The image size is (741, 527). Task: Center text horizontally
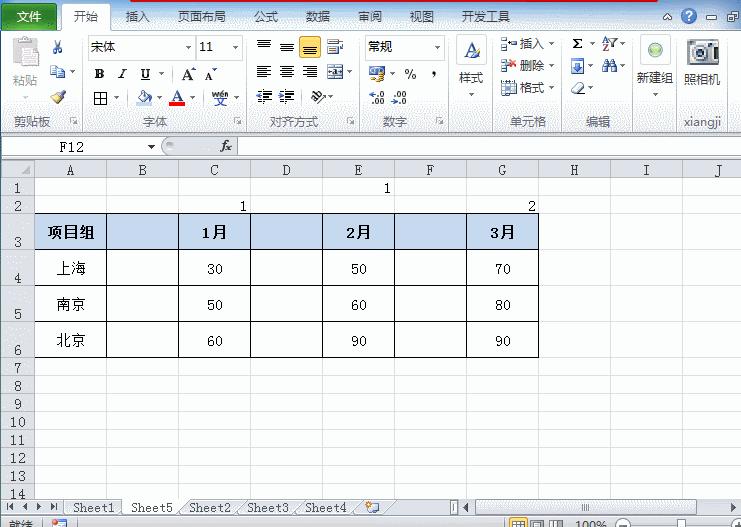click(287, 71)
